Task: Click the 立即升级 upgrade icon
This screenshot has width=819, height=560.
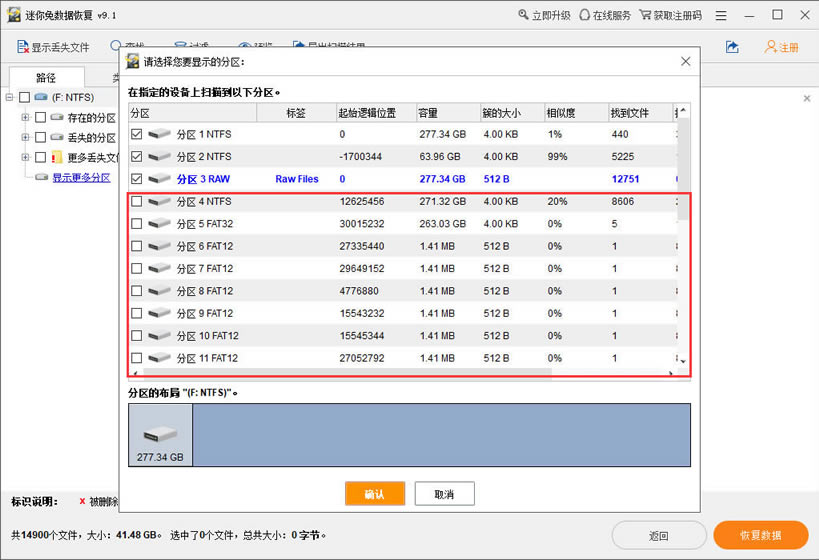Action: click(525, 15)
